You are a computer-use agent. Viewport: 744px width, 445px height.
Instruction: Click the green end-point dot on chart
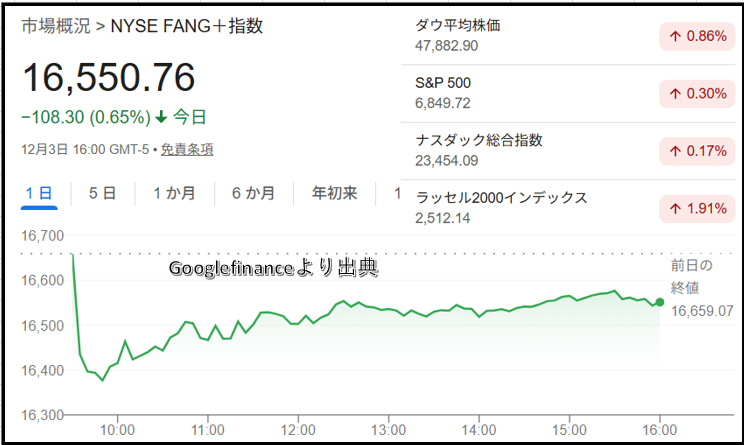(x=659, y=302)
